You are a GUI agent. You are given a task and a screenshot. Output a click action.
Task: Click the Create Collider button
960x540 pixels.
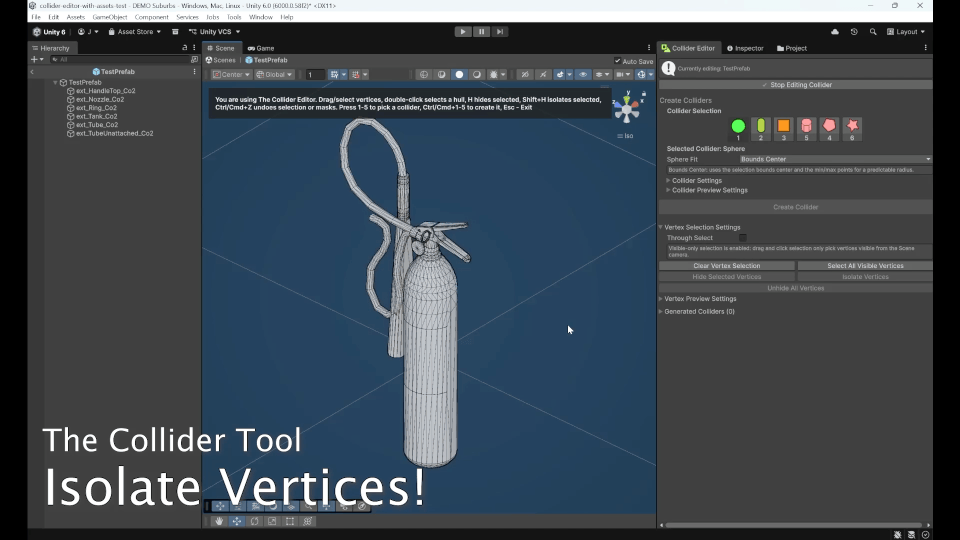click(796, 207)
